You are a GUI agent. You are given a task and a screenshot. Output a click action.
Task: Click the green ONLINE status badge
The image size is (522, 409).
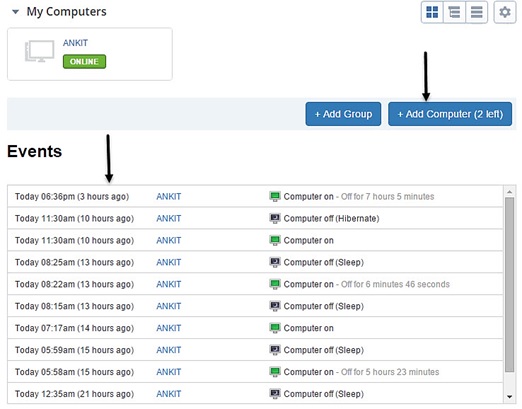click(x=84, y=62)
